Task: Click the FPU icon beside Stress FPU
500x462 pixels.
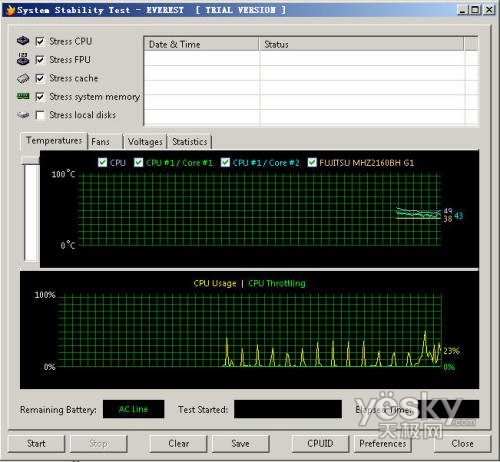Action: click(x=23, y=59)
